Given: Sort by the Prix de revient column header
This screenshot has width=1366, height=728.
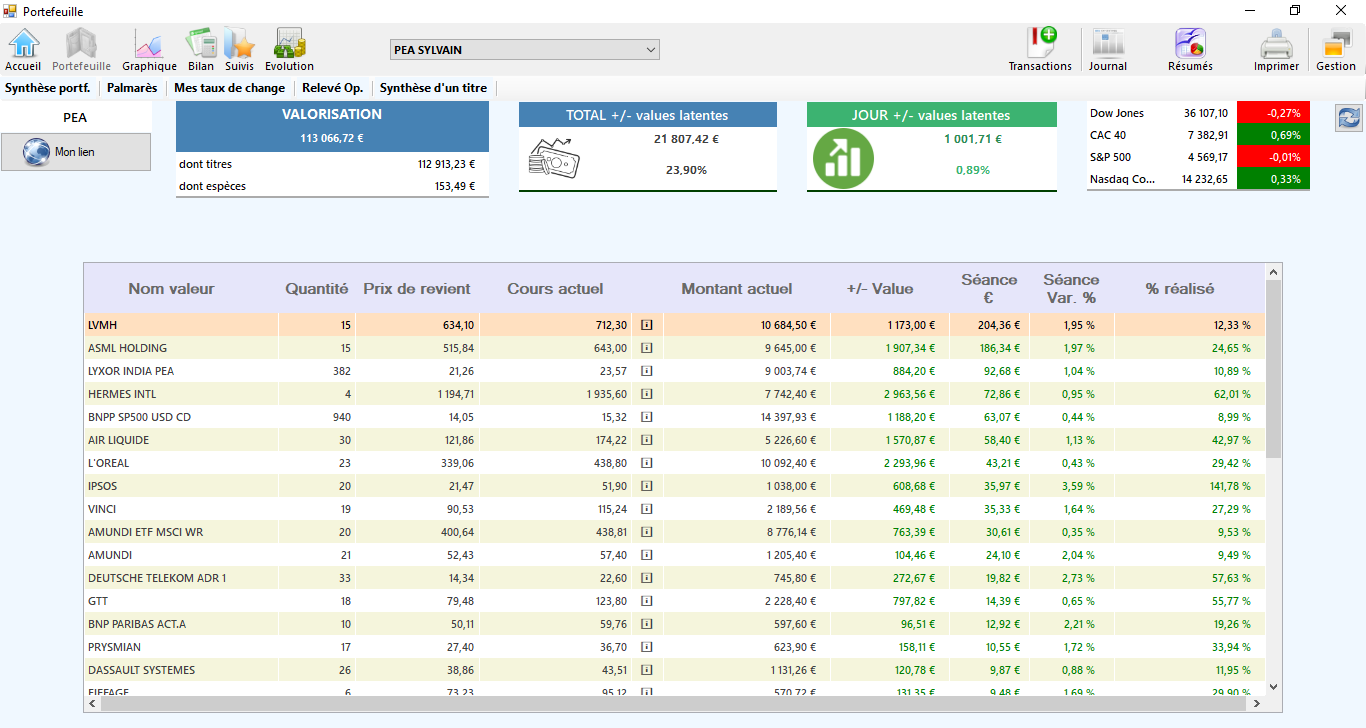Looking at the screenshot, I should click(x=417, y=289).
